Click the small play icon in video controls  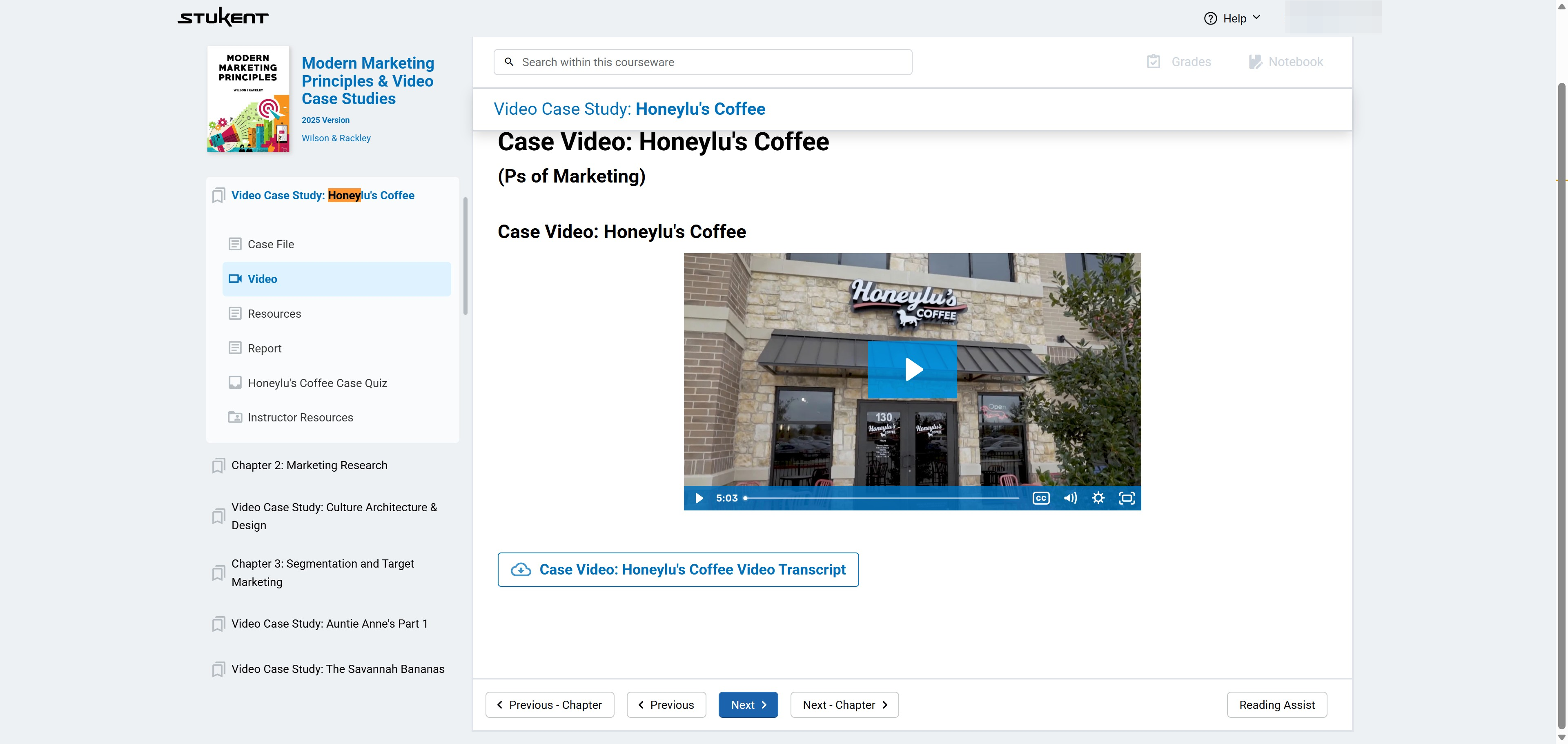(x=699, y=498)
